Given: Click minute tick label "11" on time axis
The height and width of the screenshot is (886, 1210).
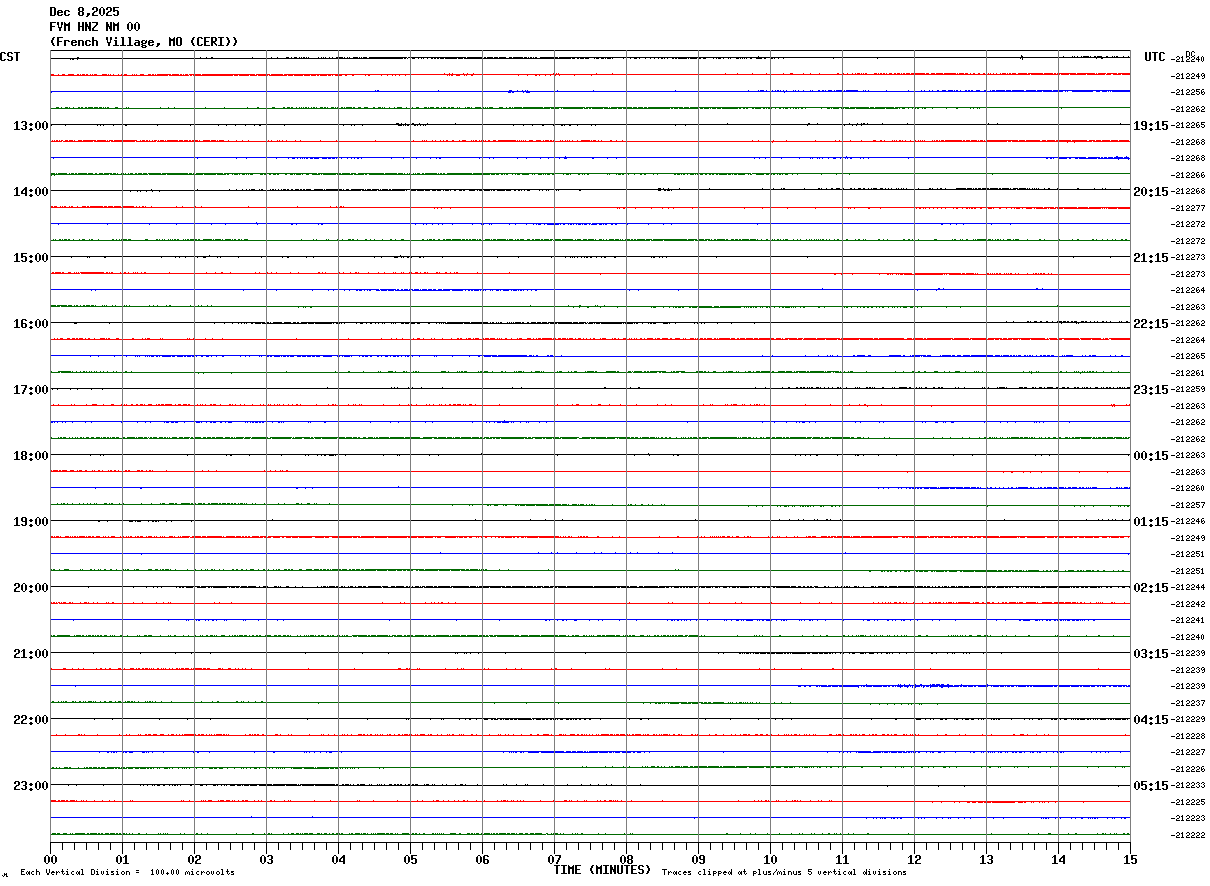Looking at the screenshot, I should 842,859.
